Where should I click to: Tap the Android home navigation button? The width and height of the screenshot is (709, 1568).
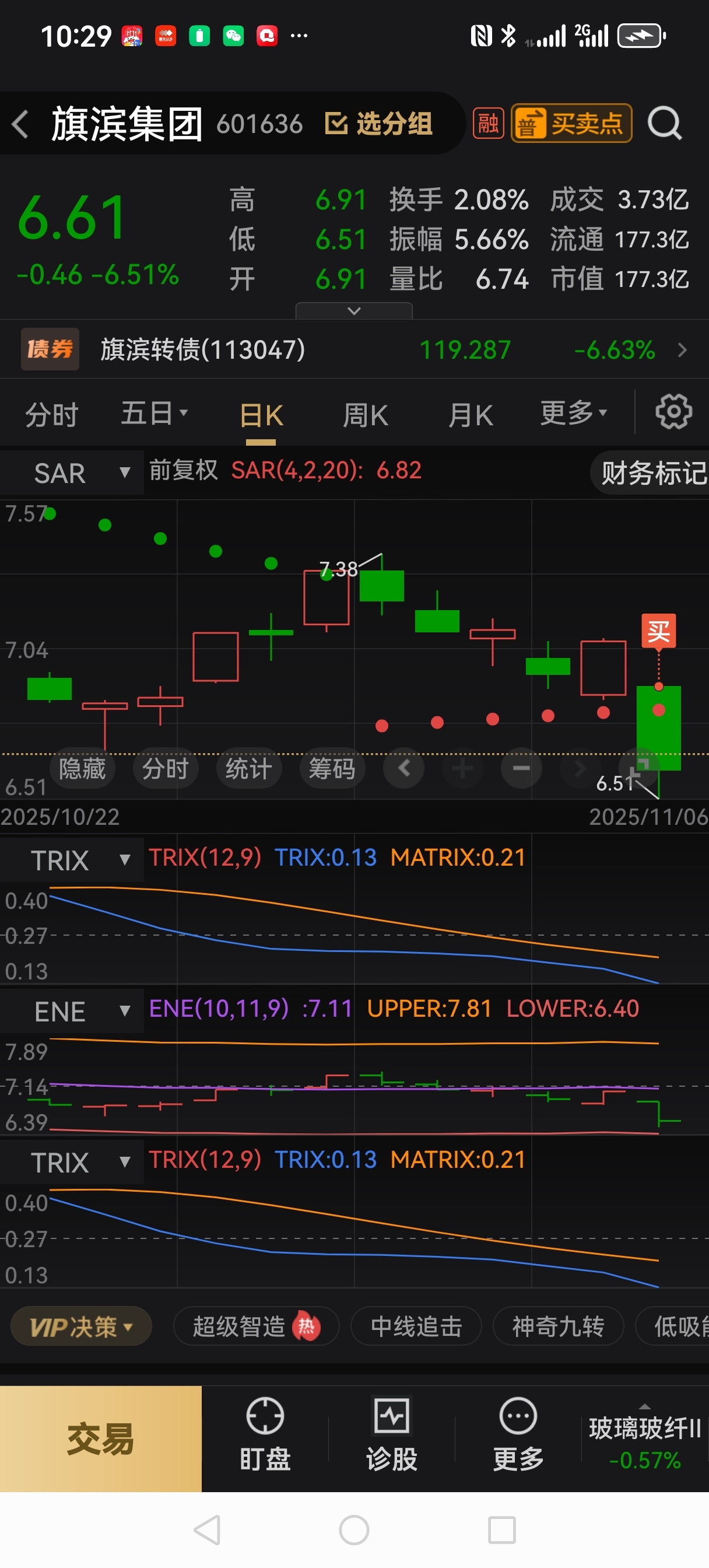[354, 1530]
